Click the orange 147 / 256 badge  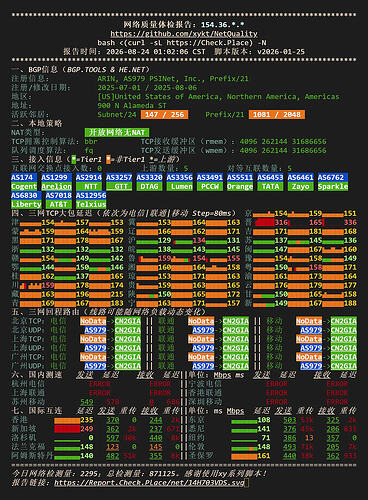coord(164,115)
